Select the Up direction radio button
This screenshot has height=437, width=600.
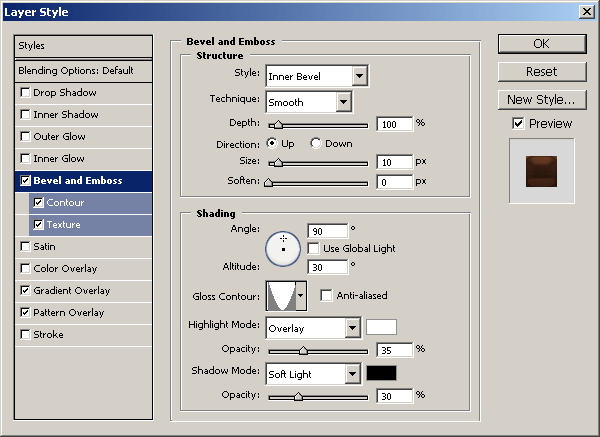[272, 143]
